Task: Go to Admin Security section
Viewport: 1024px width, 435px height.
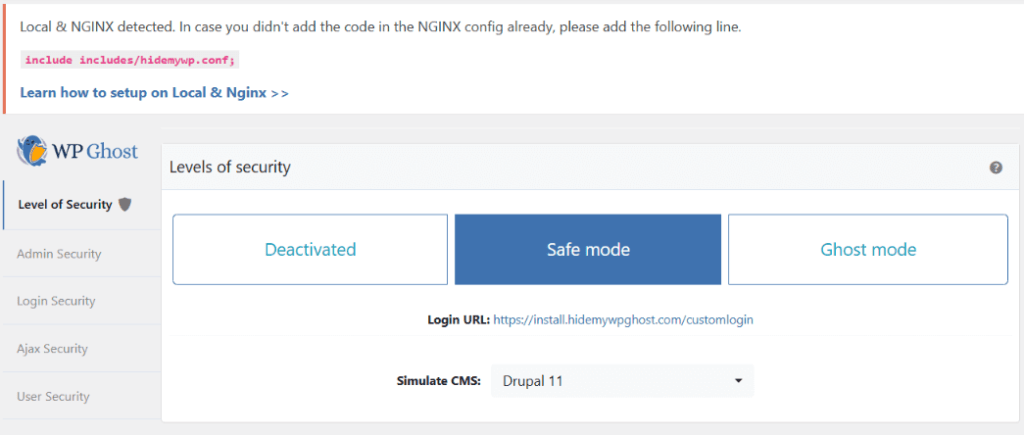Action: [59, 254]
